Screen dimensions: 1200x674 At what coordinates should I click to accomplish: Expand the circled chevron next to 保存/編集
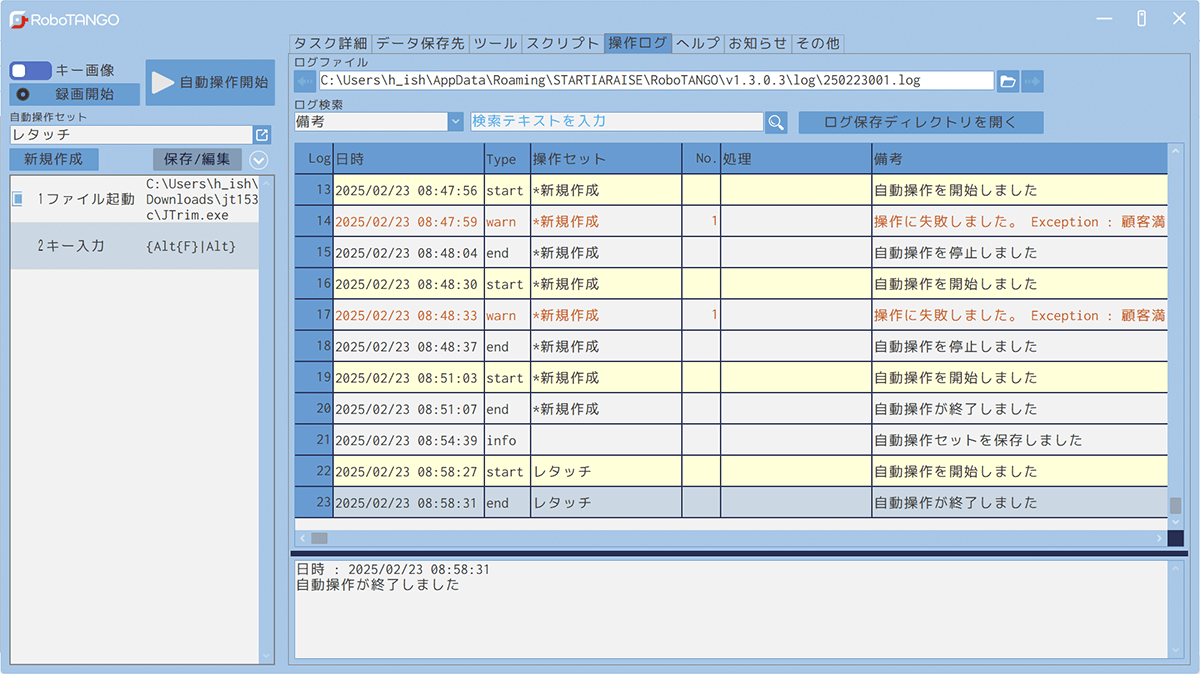258,160
